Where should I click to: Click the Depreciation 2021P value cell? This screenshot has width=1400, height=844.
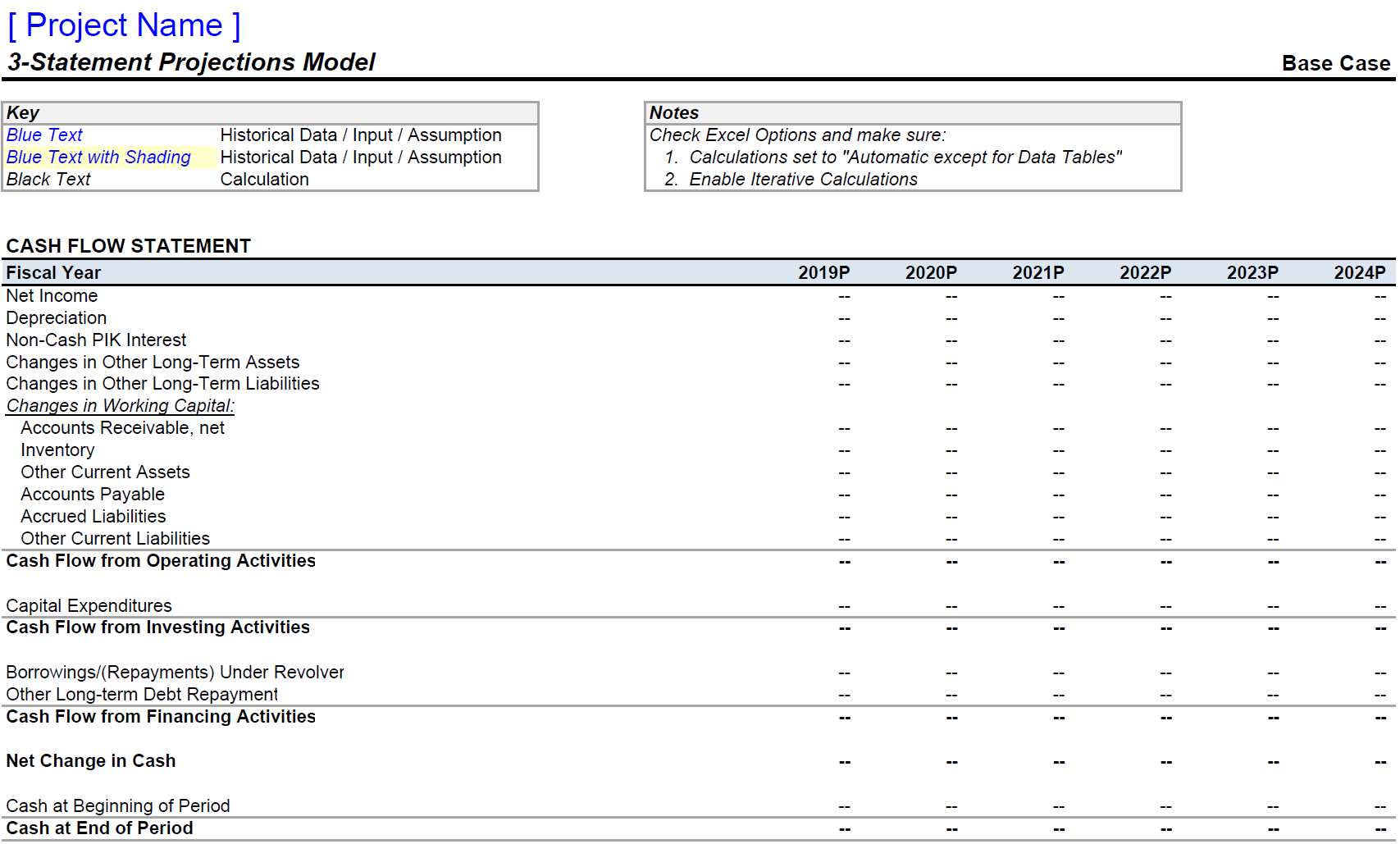(x=1059, y=319)
